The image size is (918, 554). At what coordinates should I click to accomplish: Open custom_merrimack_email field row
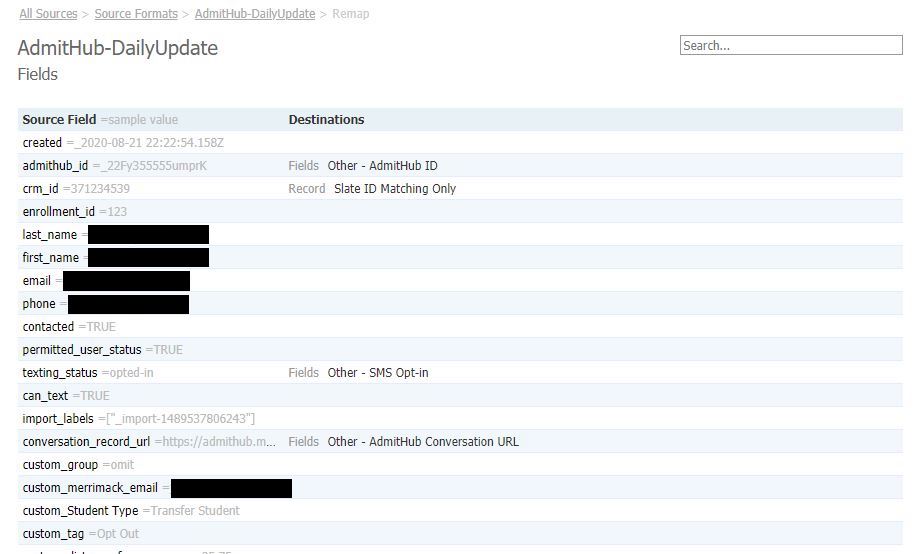(460, 488)
